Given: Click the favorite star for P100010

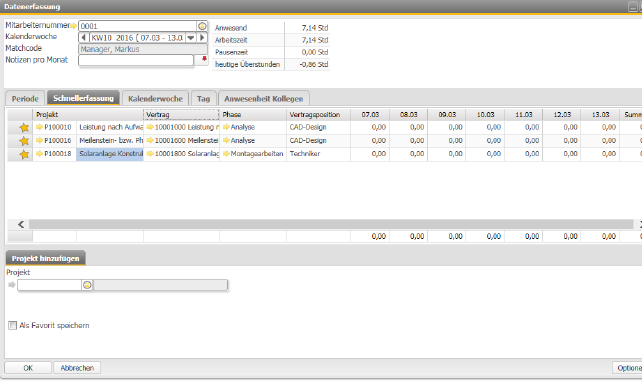Looking at the screenshot, I should pyautogui.click(x=24, y=128).
